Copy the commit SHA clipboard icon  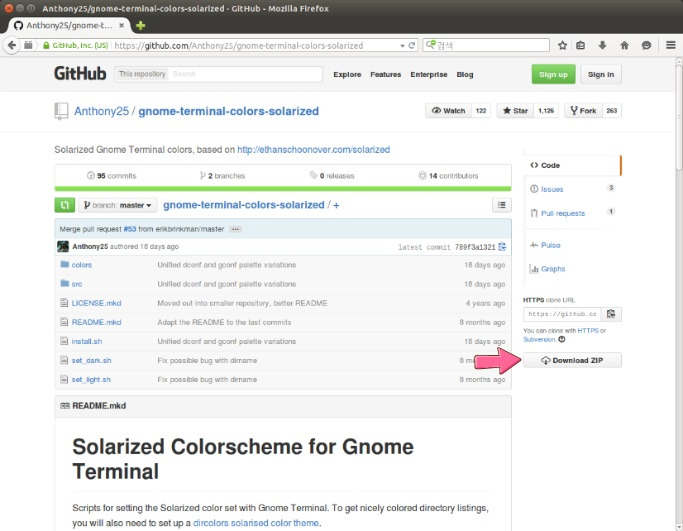(x=502, y=247)
